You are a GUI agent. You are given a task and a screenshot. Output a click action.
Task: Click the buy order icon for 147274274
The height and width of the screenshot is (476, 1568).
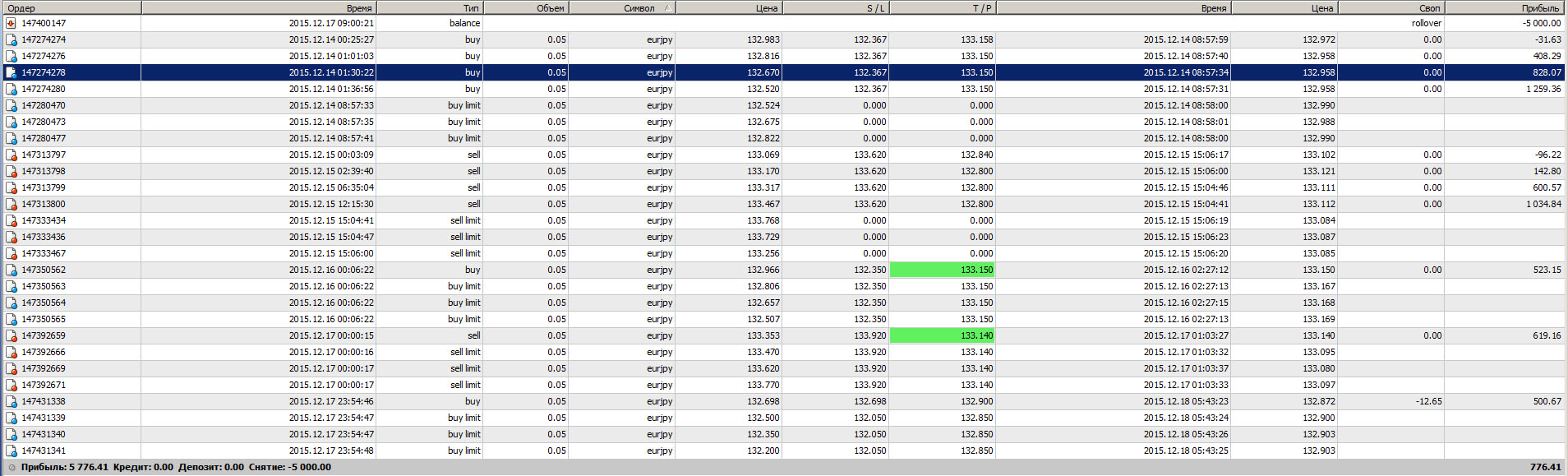point(12,39)
